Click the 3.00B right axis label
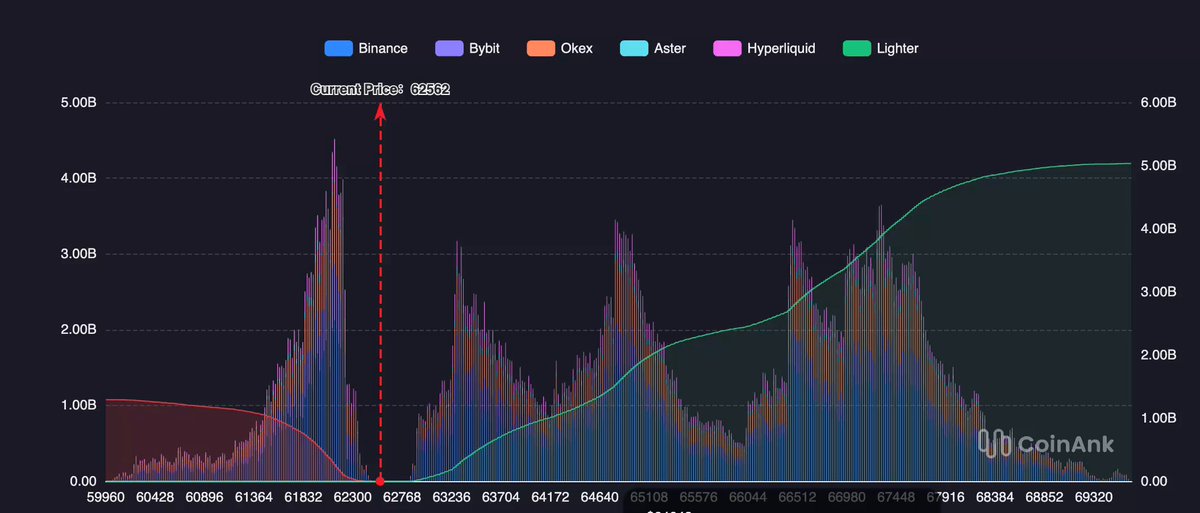Viewport: 1200px width, 513px height. (x=1159, y=292)
